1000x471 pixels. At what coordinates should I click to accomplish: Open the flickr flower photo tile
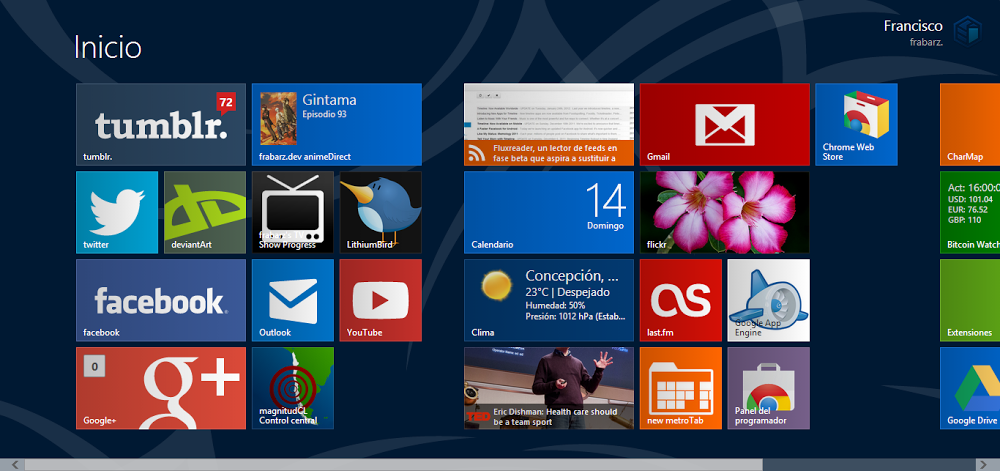point(724,212)
